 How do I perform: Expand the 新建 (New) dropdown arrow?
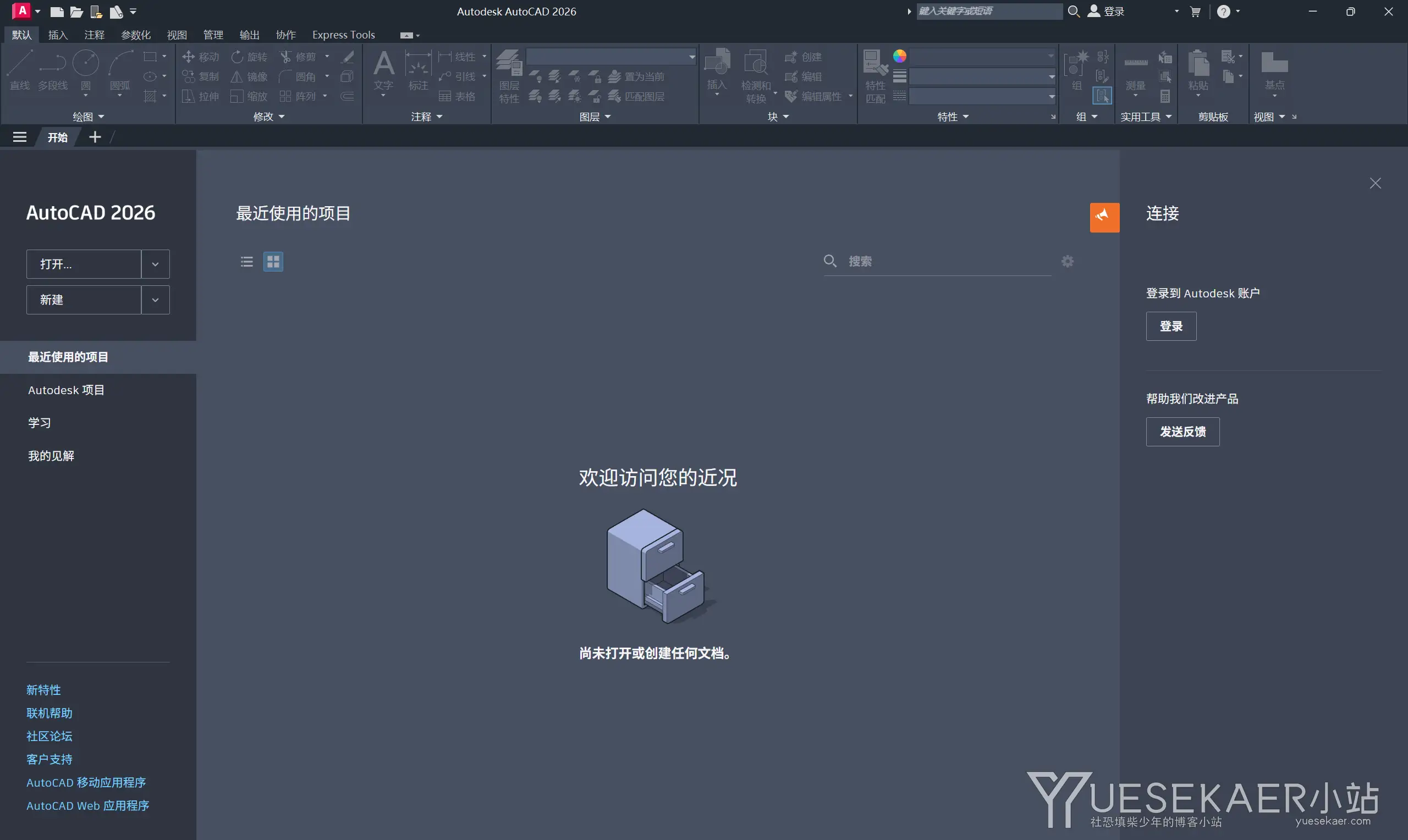155,300
